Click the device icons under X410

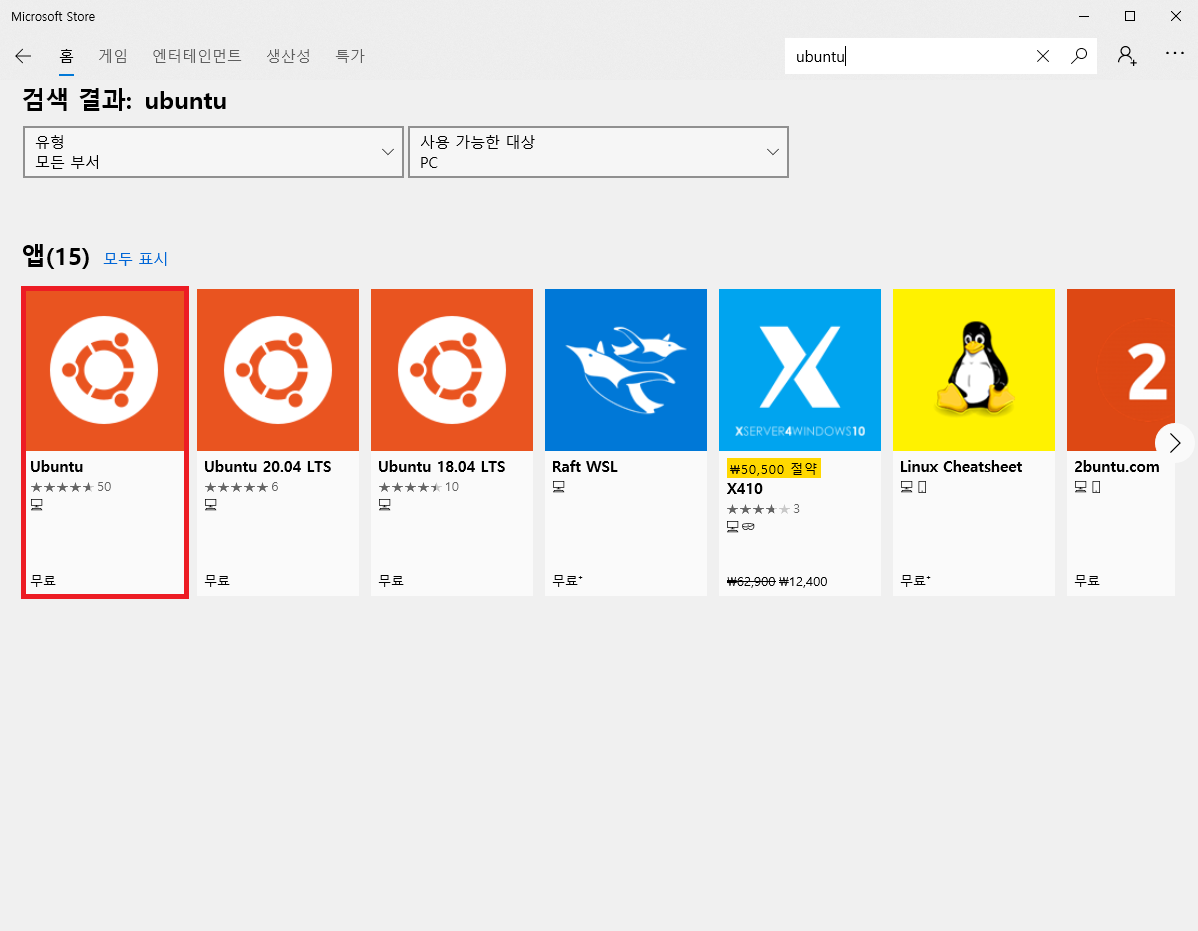[x=740, y=526]
